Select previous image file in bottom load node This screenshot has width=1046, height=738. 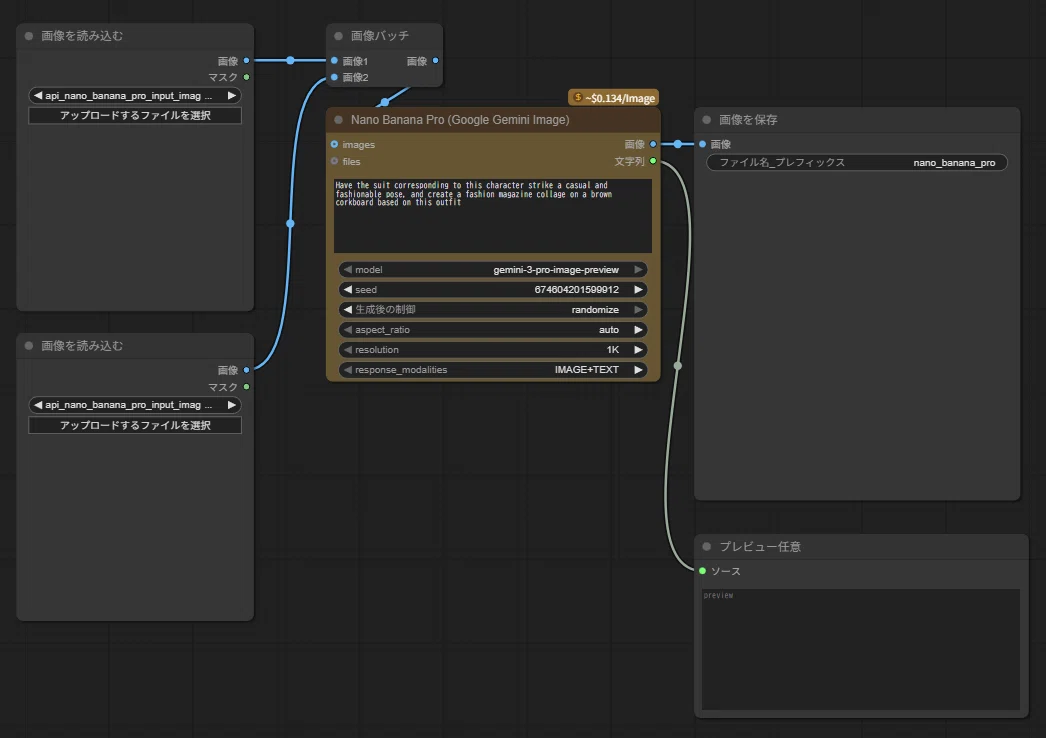tap(37, 405)
